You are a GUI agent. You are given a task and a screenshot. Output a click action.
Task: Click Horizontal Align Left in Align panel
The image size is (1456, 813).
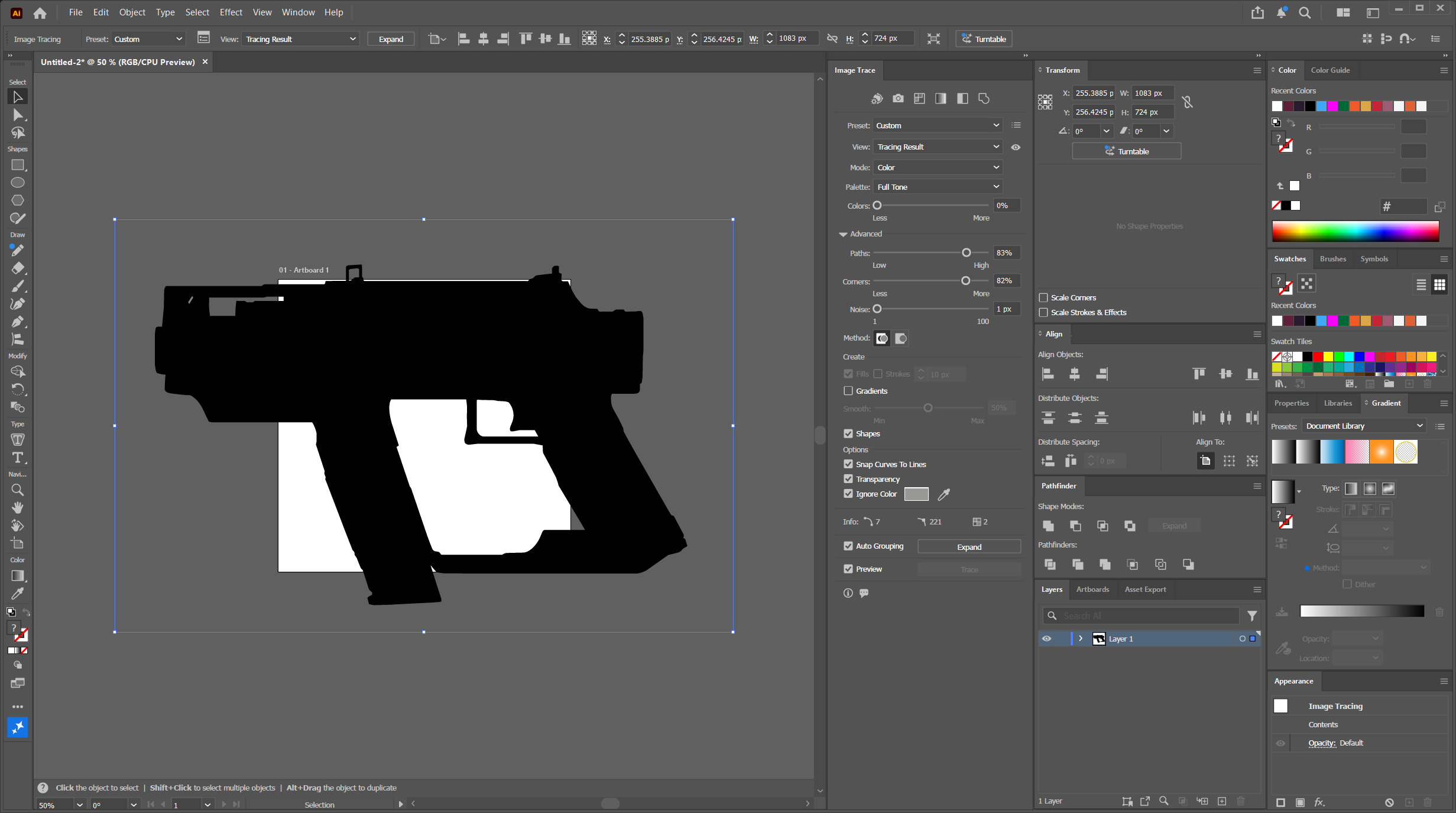pos(1048,374)
